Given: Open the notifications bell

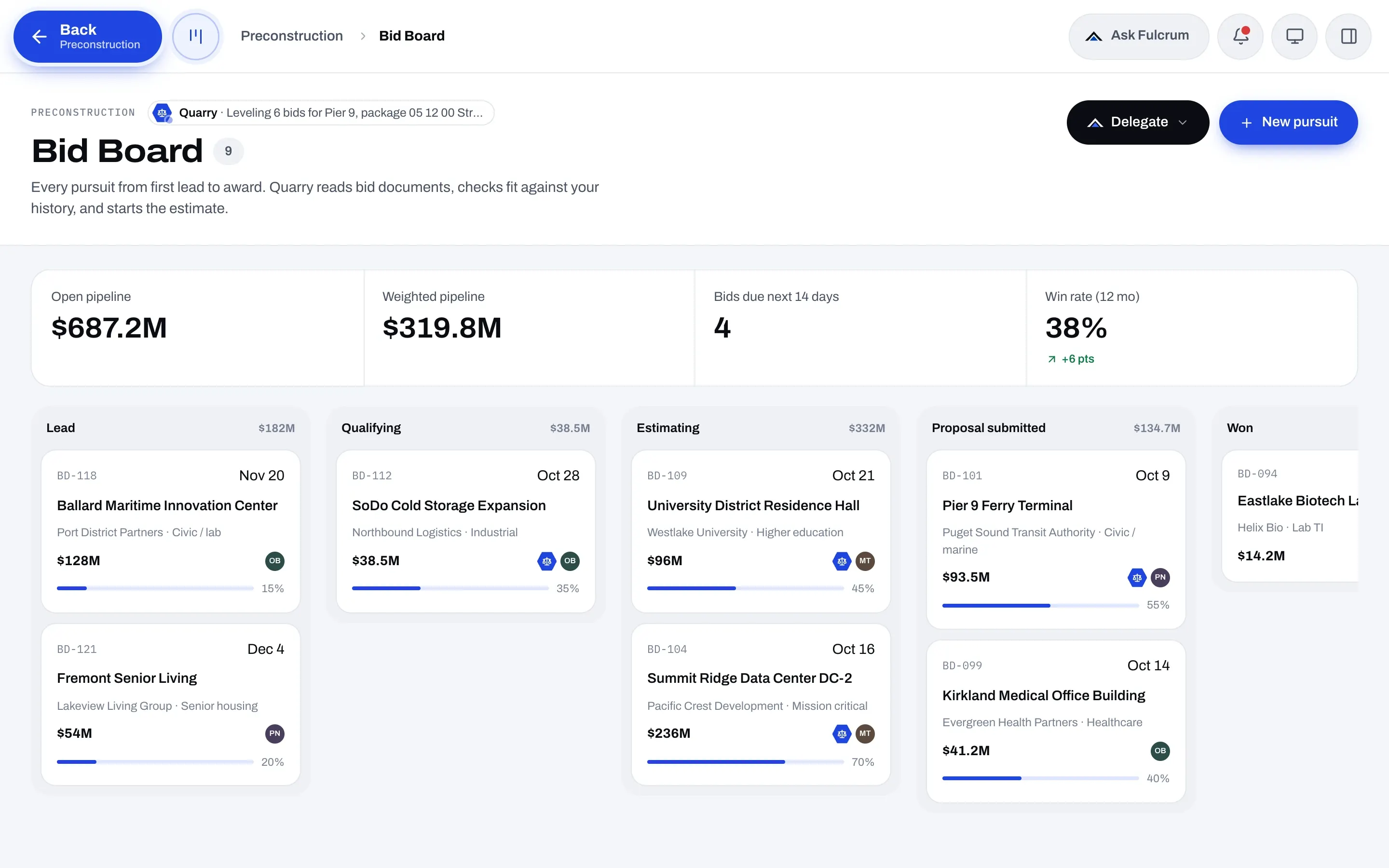Looking at the screenshot, I should [x=1240, y=36].
